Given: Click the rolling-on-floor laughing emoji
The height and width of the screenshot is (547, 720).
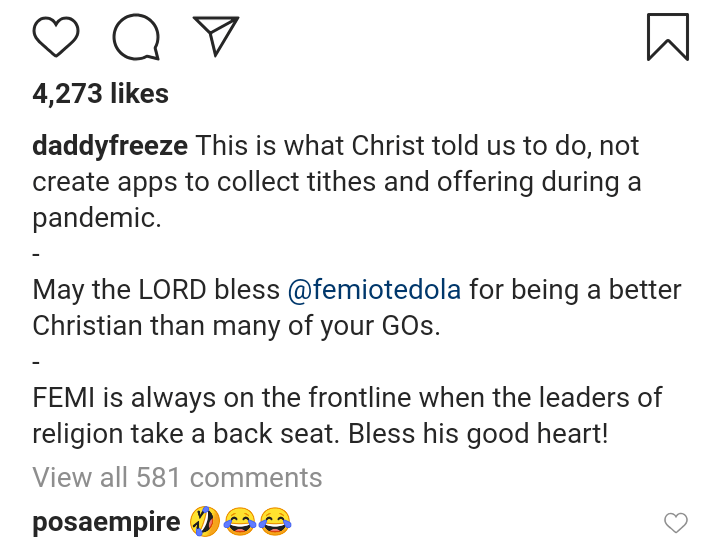Looking at the screenshot, I should pyautogui.click(x=207, y=521).
